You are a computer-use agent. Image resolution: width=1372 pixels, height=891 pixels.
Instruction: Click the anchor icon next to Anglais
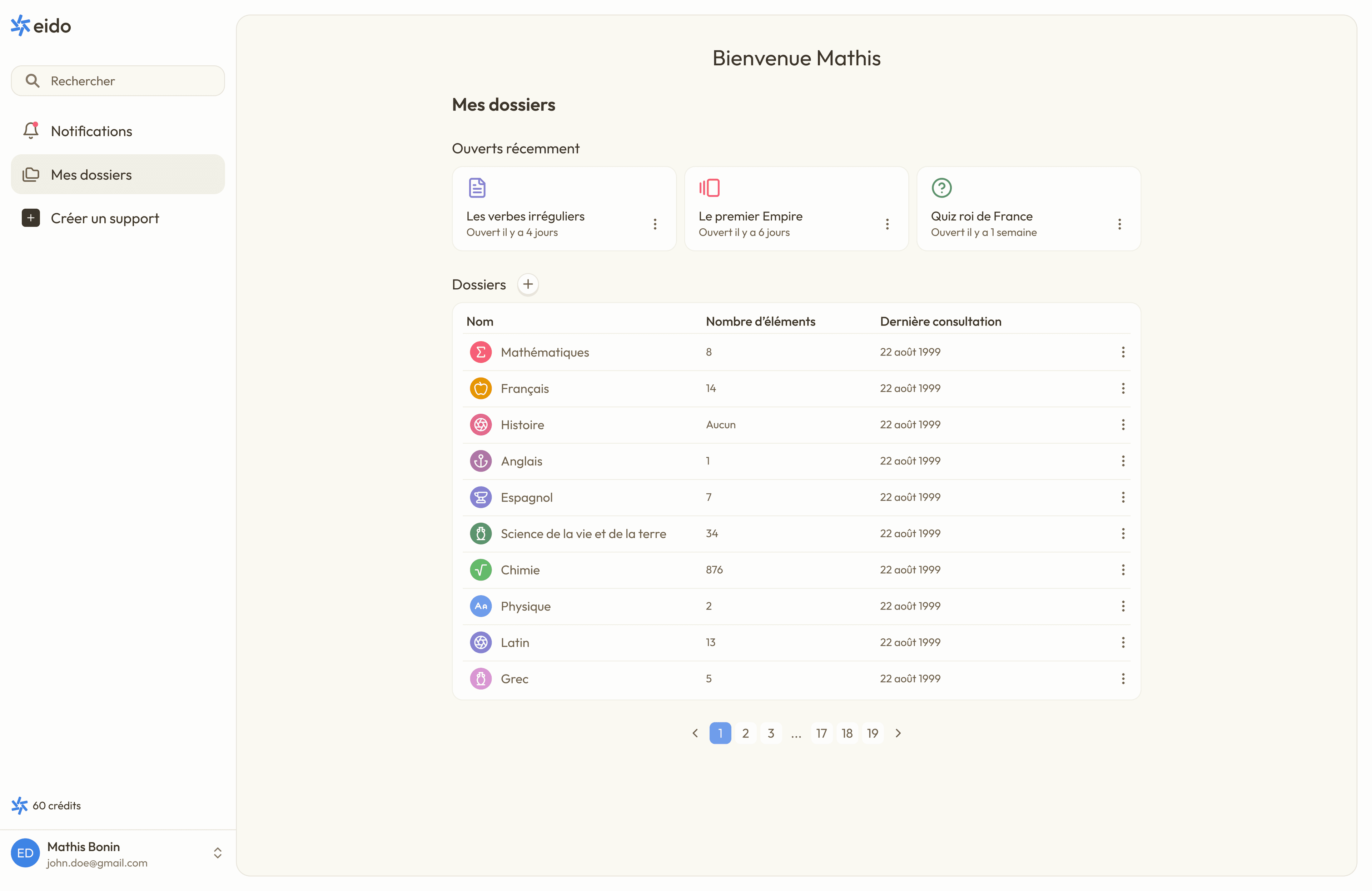click(481, 461)
